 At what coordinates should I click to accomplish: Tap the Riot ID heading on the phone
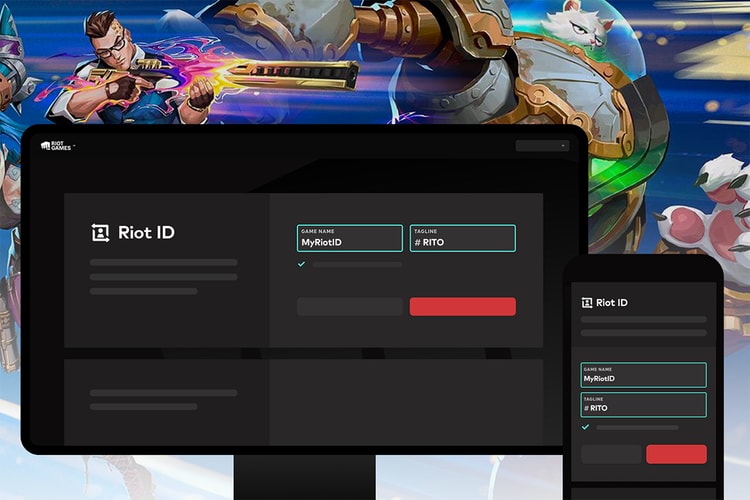click(x=611, y=302)
